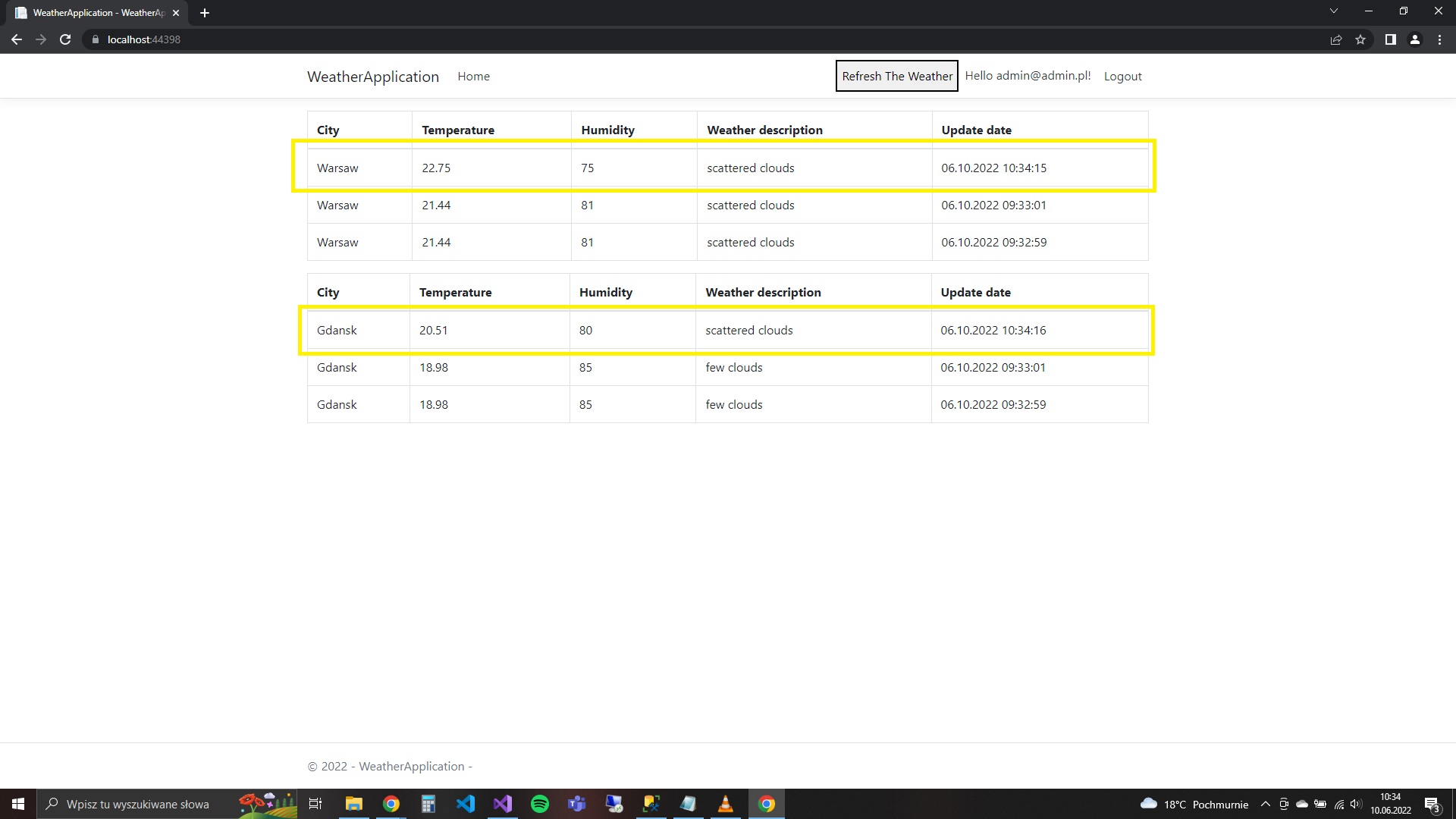Expand the Chrome tab search chevron
Viewport: 1456px width, 819px height.
coord(1333,11)
